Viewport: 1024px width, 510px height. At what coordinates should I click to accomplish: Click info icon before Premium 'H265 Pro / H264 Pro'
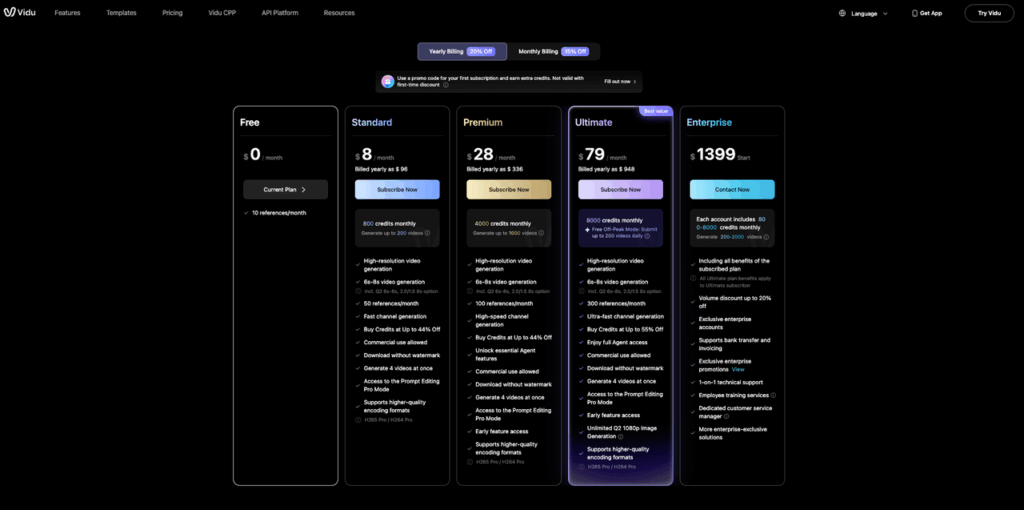tap(470, 462)
